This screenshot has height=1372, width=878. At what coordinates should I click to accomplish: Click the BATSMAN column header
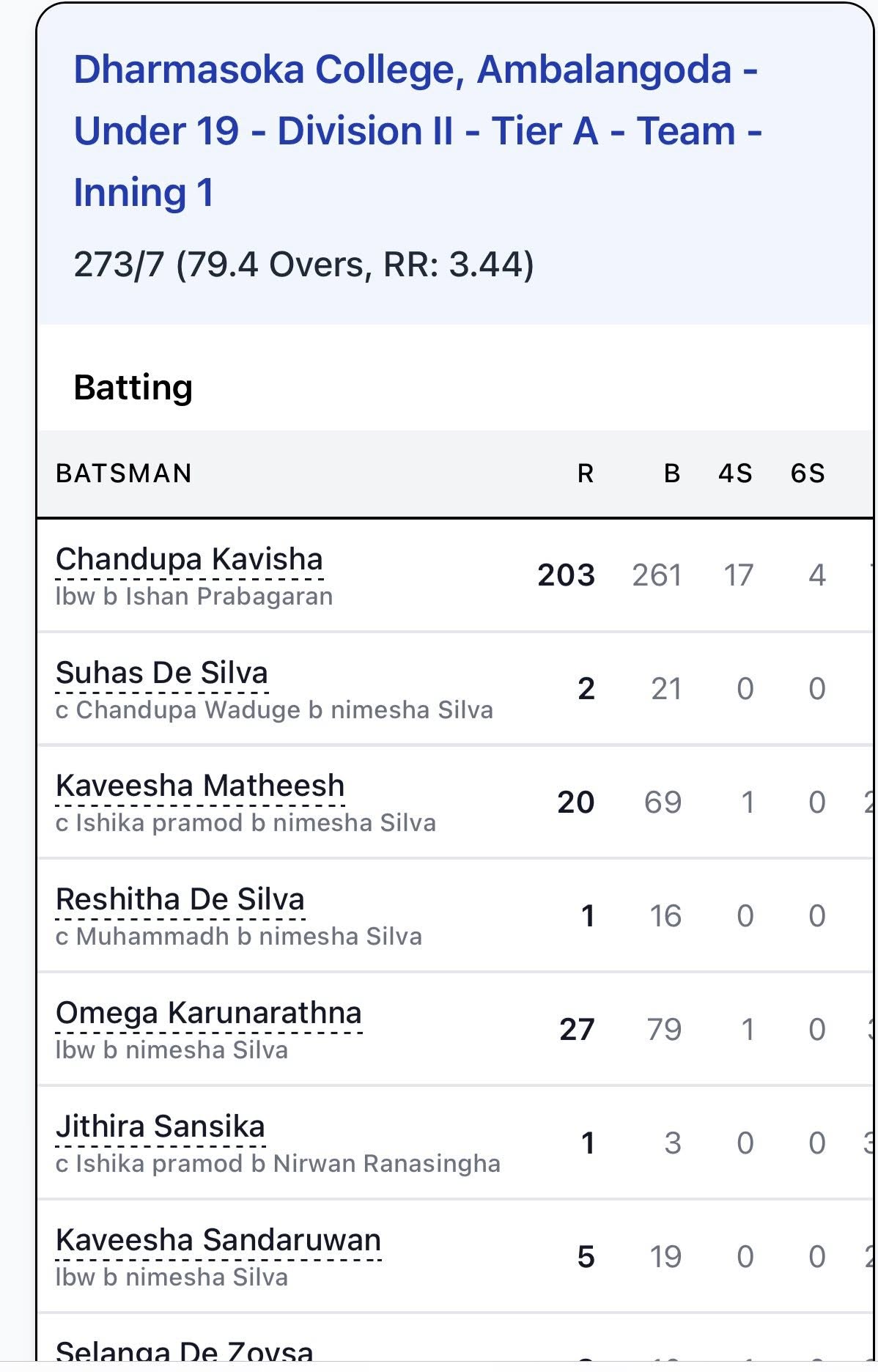coord(124,473)
